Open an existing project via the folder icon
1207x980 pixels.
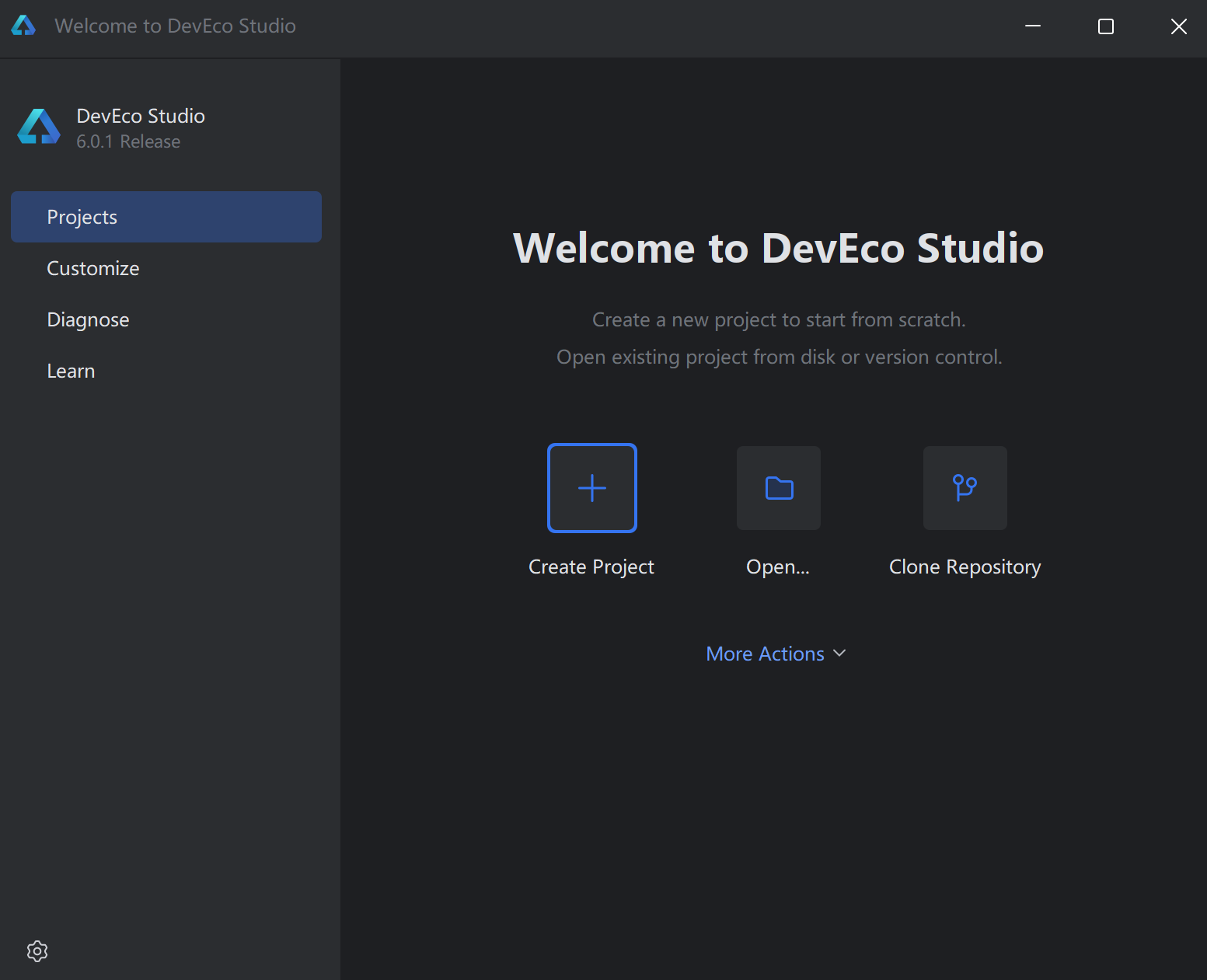tap(779, 488)
